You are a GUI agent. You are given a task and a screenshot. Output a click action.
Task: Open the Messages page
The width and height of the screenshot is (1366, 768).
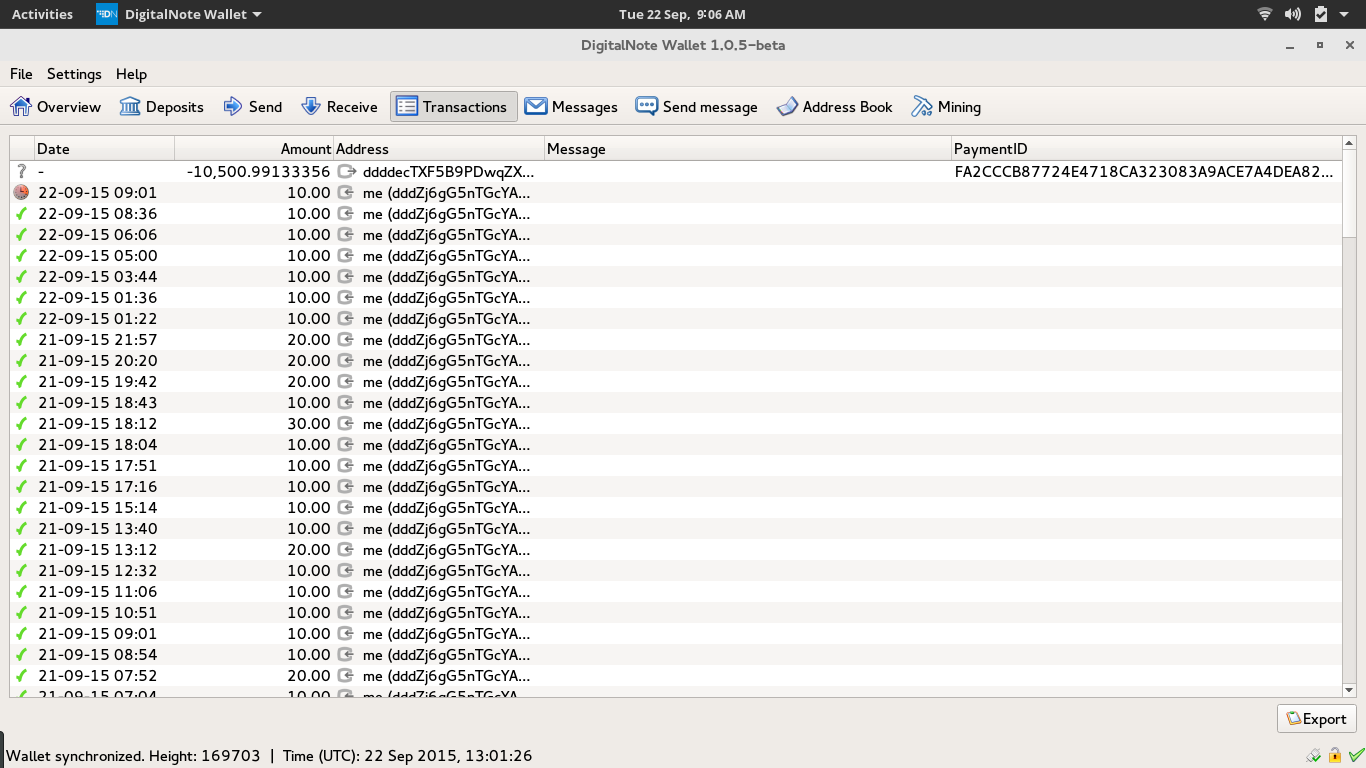click(x=571, y=107)
